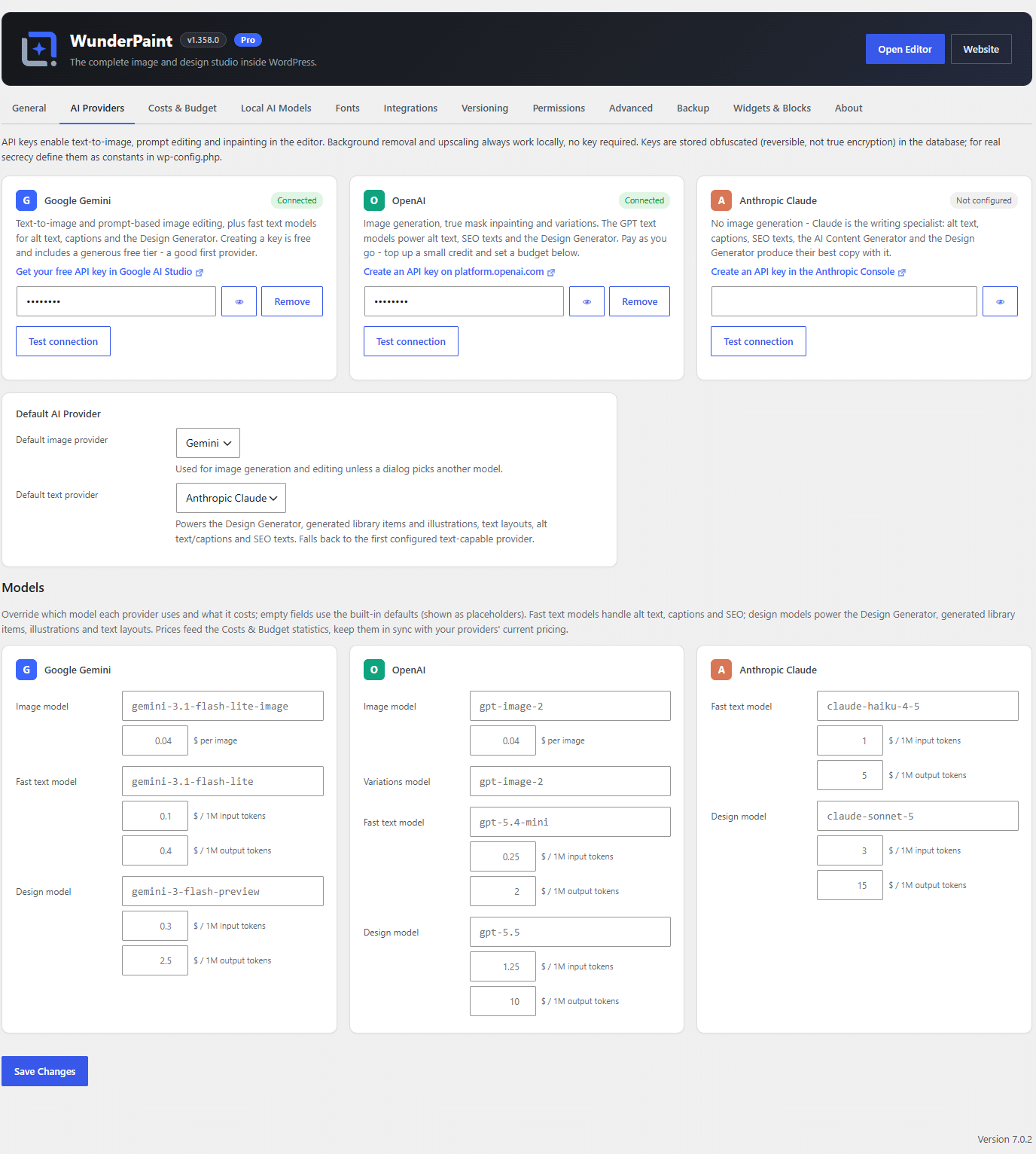Edit the Claude Fast text model field

918,706
